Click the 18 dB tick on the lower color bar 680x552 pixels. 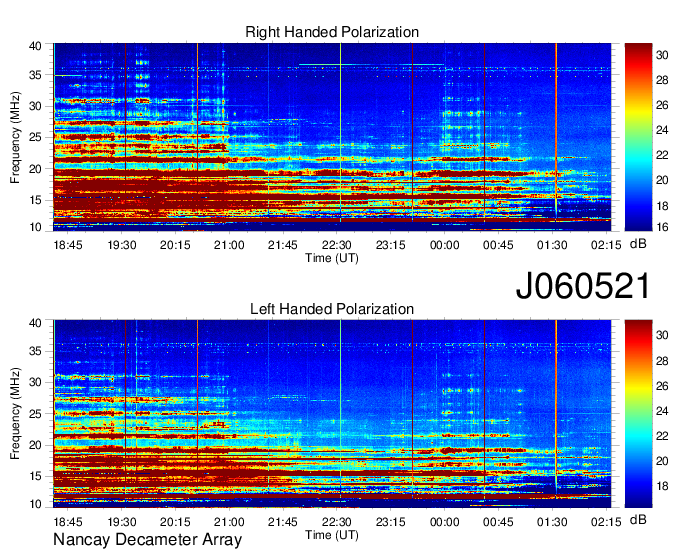tap(662, 486)
